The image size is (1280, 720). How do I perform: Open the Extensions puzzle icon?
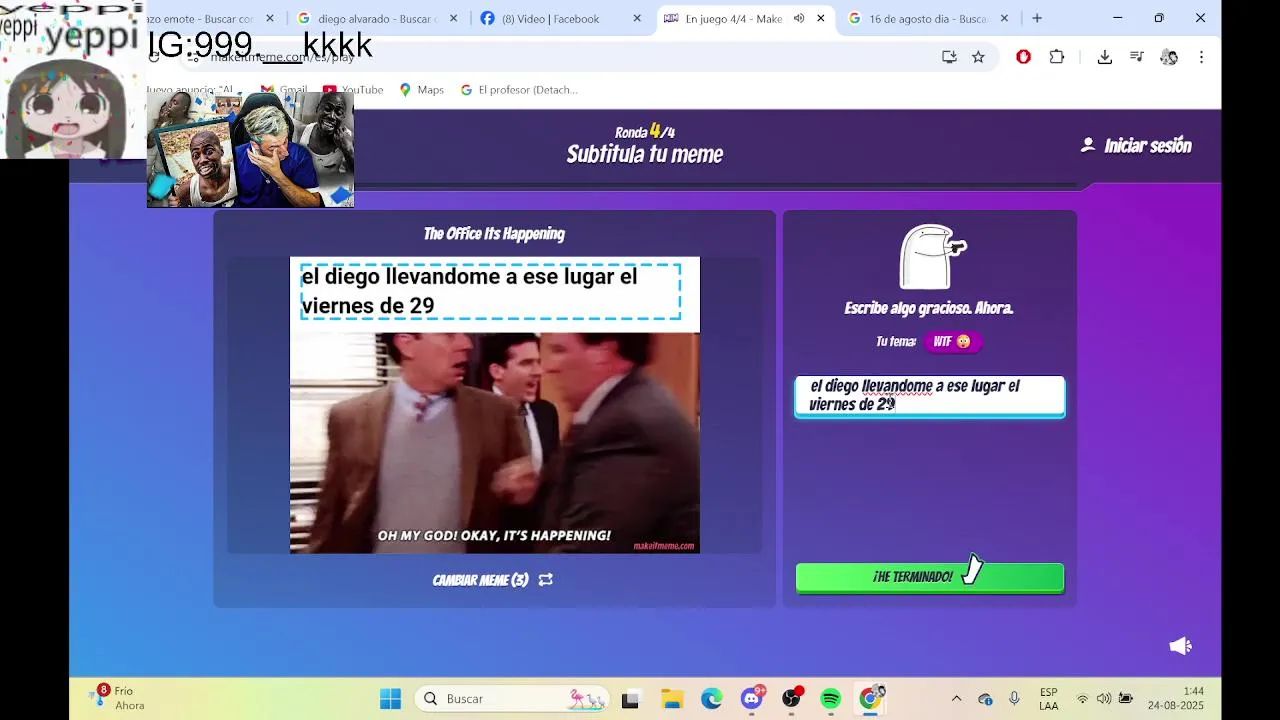coord(1057,57)
